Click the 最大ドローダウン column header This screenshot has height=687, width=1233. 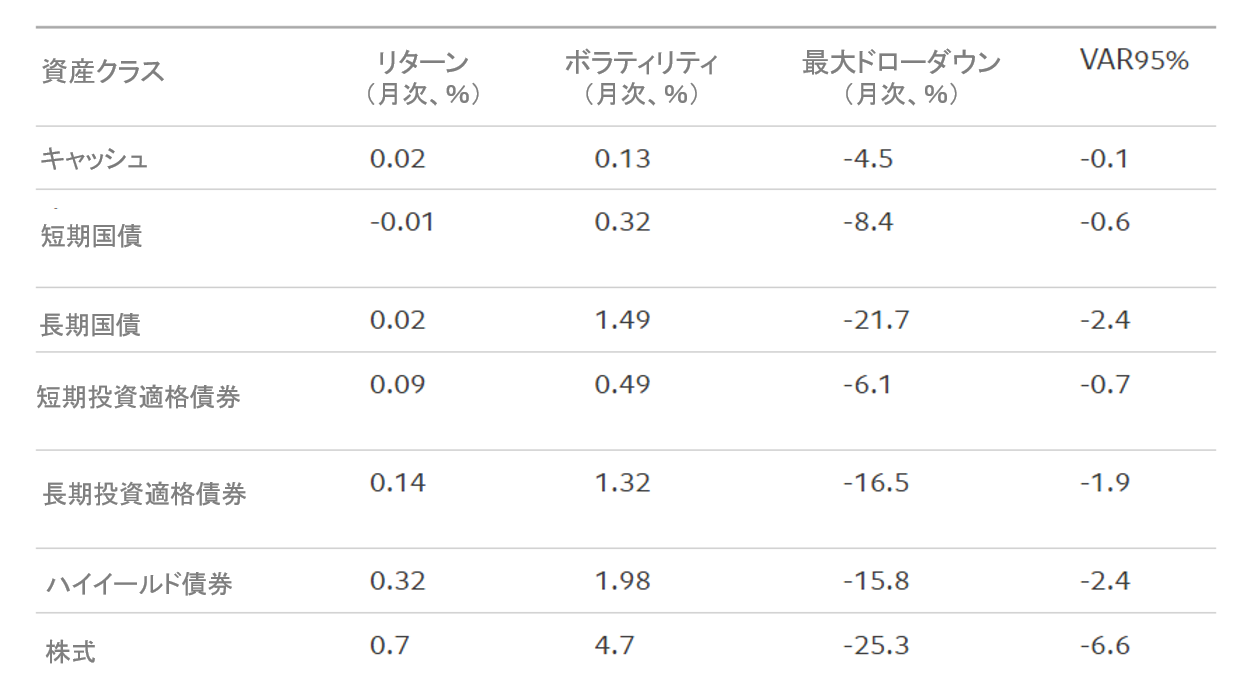pyautogui.click(x=900, y=64)
